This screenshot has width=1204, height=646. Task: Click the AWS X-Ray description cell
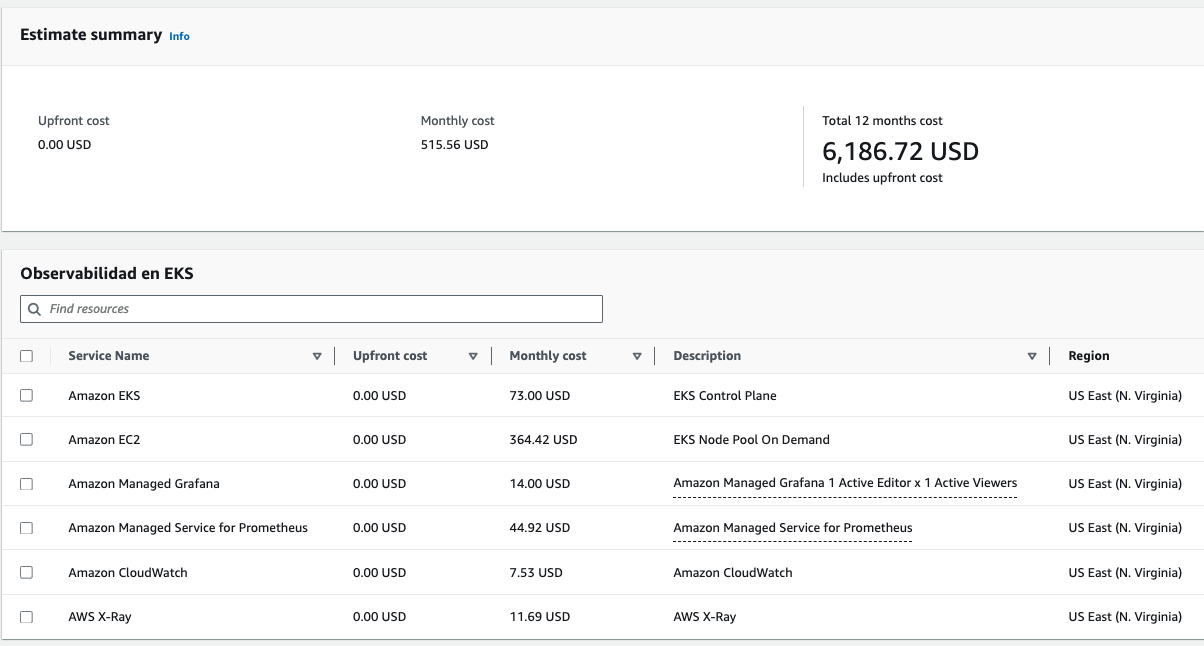click(705, 617)
